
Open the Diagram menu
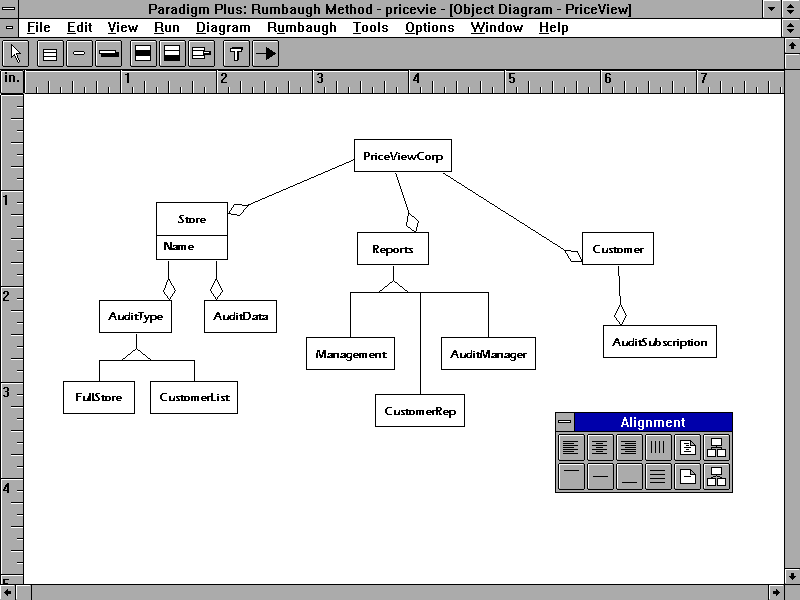pos(223,28)
